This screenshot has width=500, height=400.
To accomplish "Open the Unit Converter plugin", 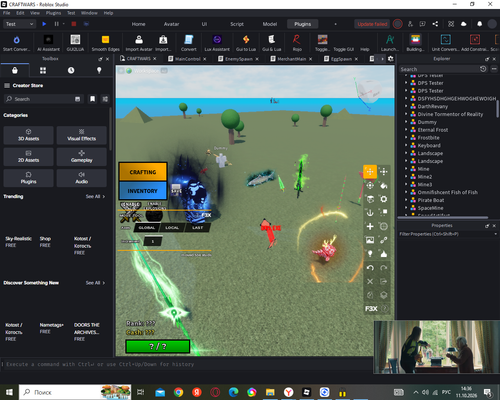I will coord(446,43).
